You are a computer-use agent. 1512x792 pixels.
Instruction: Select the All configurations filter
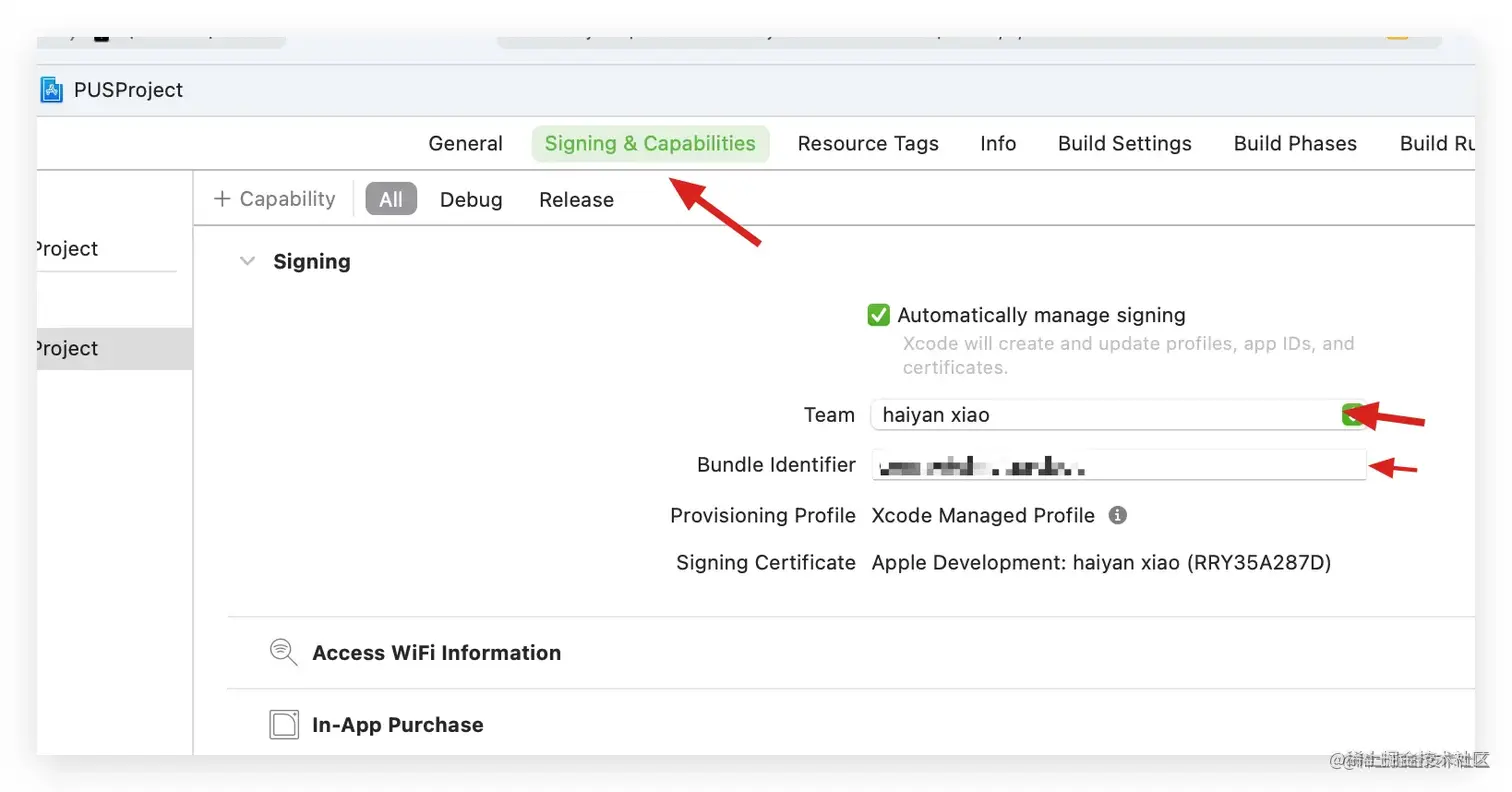coord(391,199)
